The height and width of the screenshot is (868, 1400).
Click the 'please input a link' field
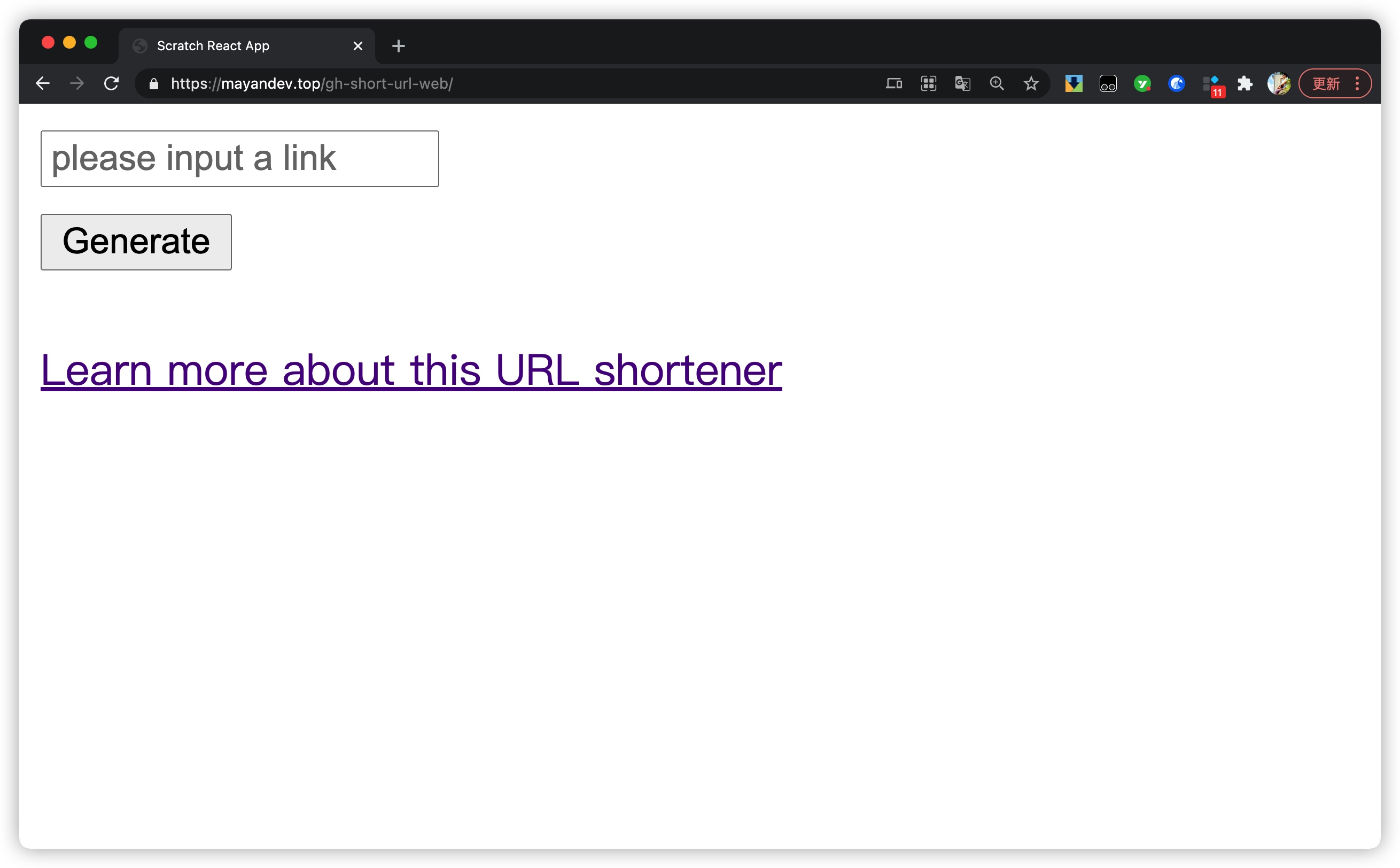pyautogui.click(x=239, y=158)
